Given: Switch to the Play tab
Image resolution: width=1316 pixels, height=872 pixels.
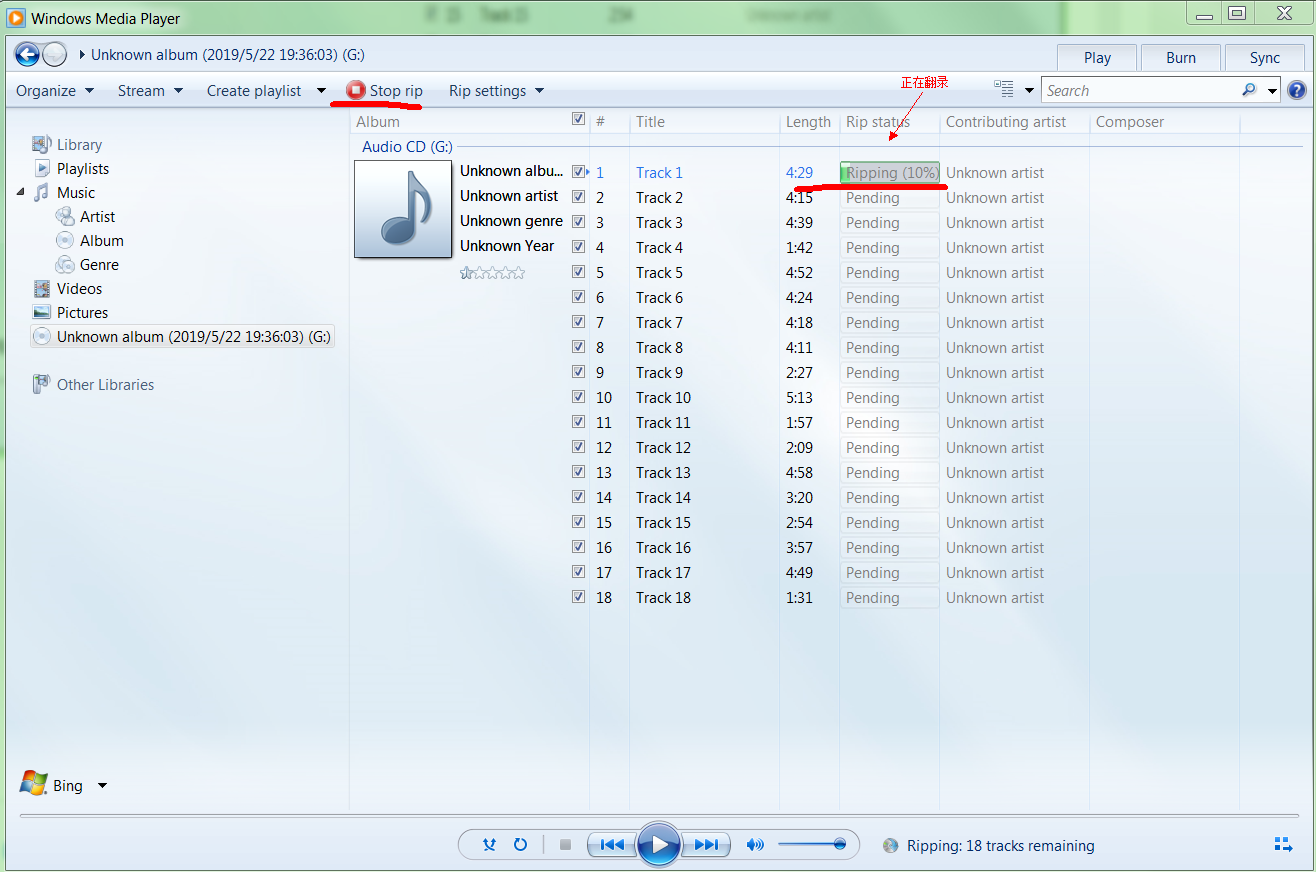Looking at the screenshot, I should 1097,57.
